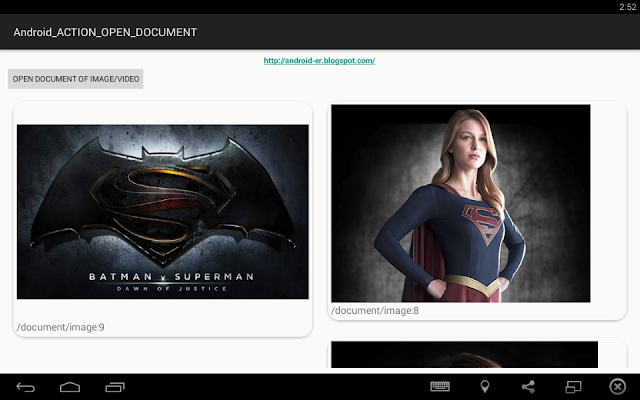This screenshot has height=400, width=640.
Task: Click the screen resize windows icon
Action: (573, 387)
